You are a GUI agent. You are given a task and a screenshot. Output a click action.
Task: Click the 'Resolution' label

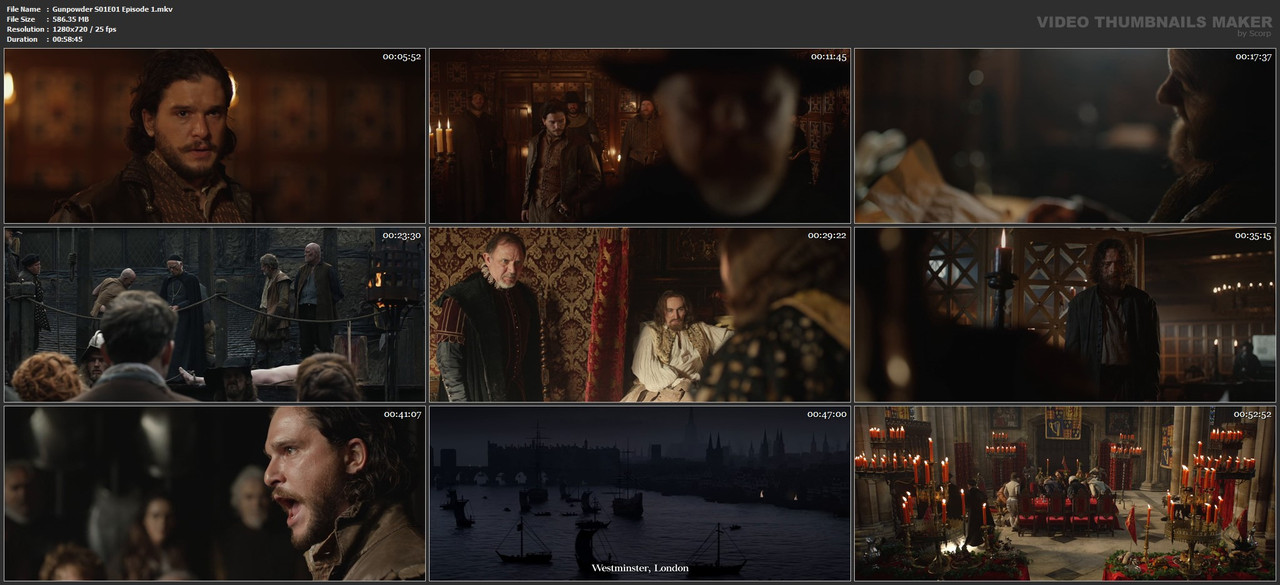(25, 29)
